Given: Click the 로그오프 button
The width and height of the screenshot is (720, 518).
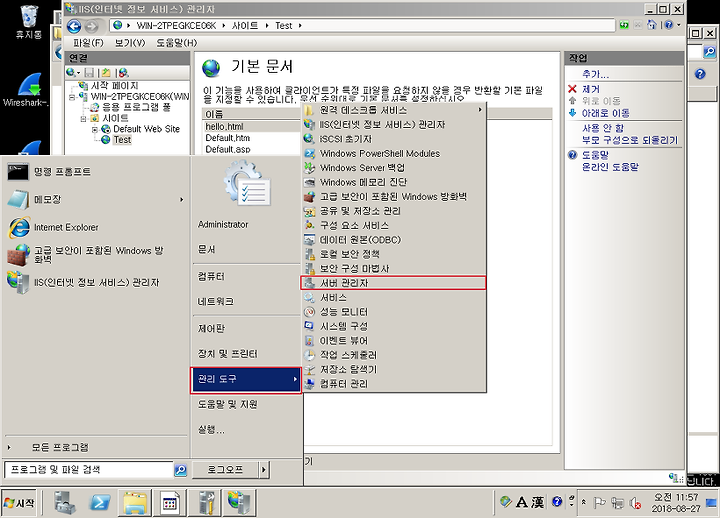Looking at the screenshot, I should pos(225,469).
